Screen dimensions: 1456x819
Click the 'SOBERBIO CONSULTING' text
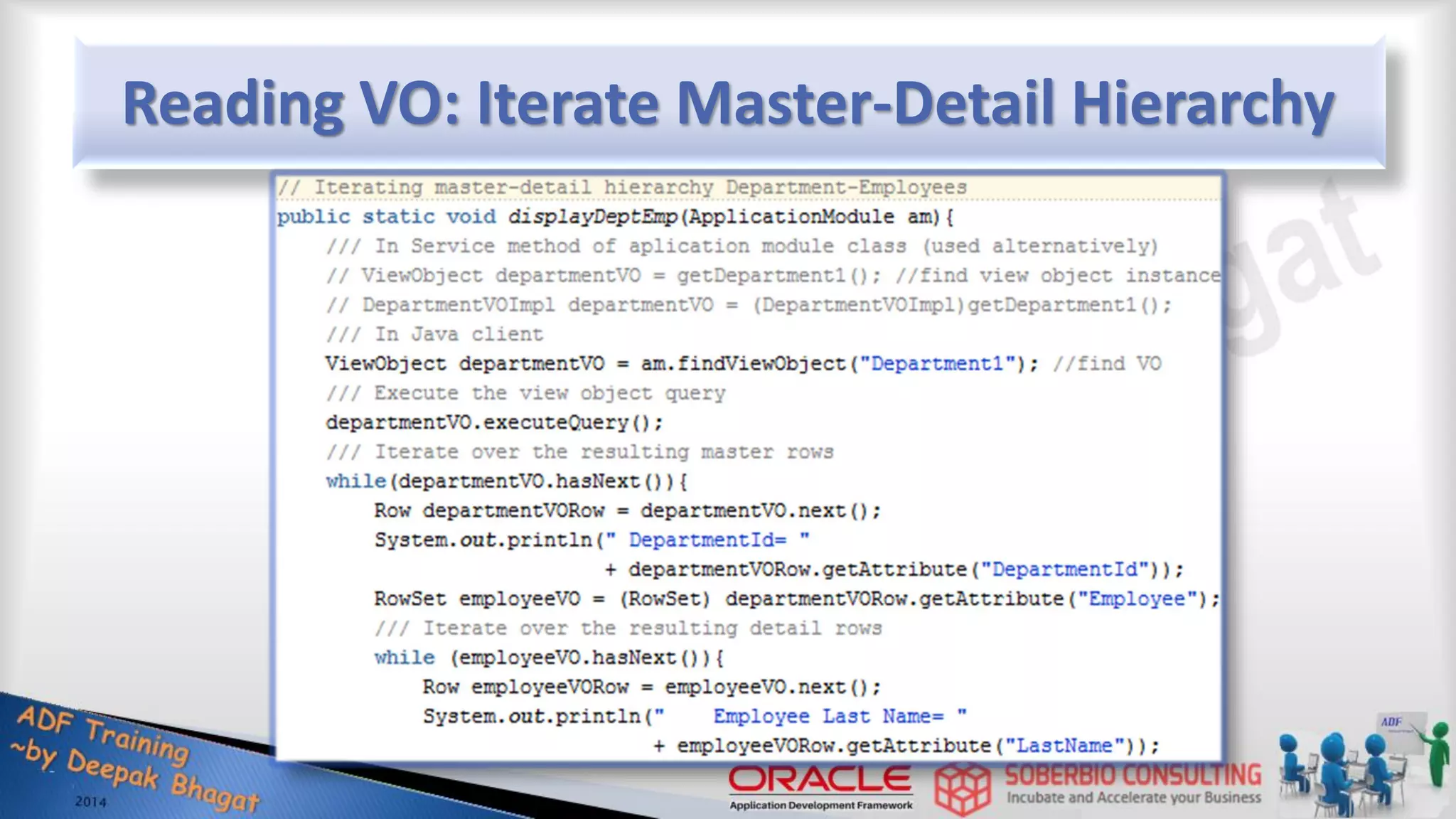tap(1133, 775)
